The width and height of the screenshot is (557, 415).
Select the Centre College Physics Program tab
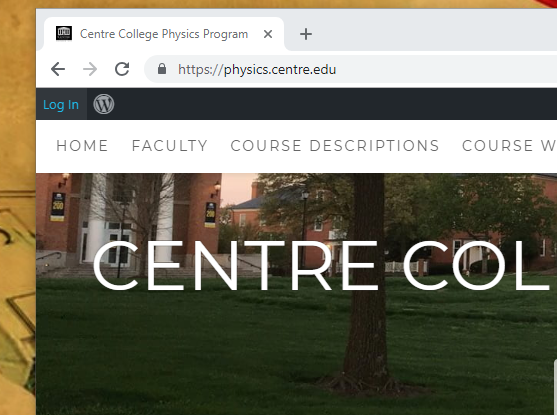pos(164,34)
